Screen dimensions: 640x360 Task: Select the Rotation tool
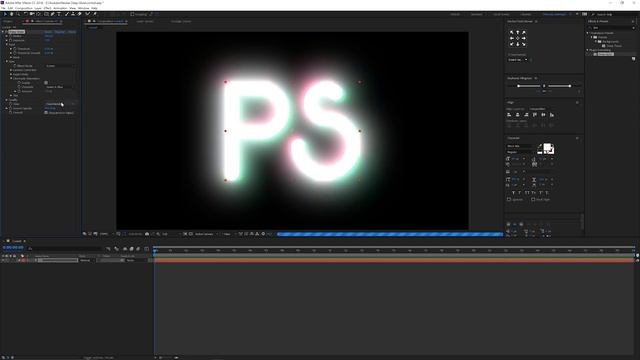click(25, 14)
